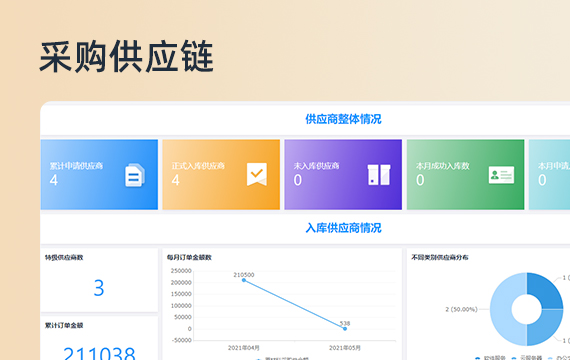The width and height of the screenshot is (570, 360).
Task: Click the 2 (50.00%) donut chart label
Action: coord(461,309)
